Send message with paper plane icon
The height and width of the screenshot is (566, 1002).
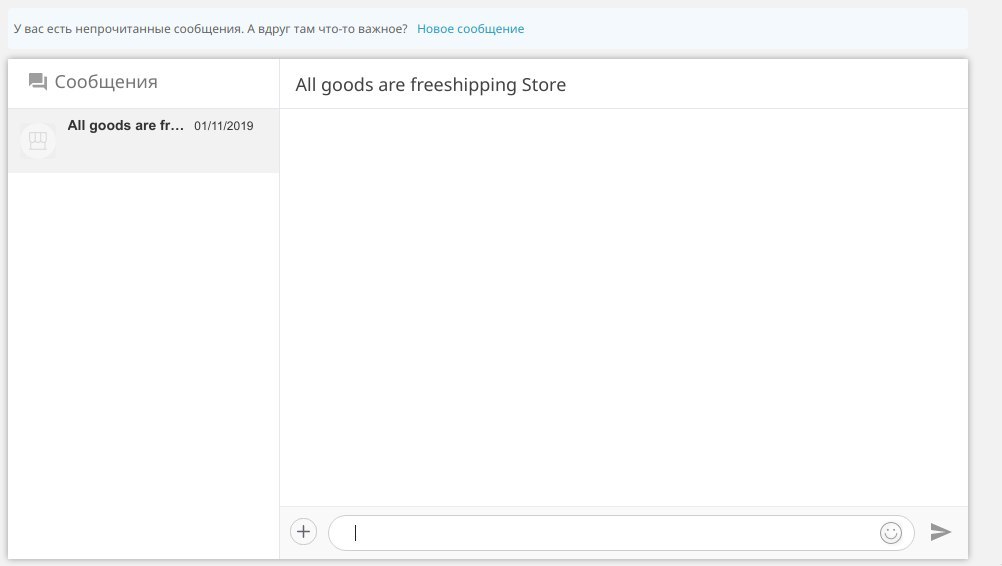click(941, 532)
